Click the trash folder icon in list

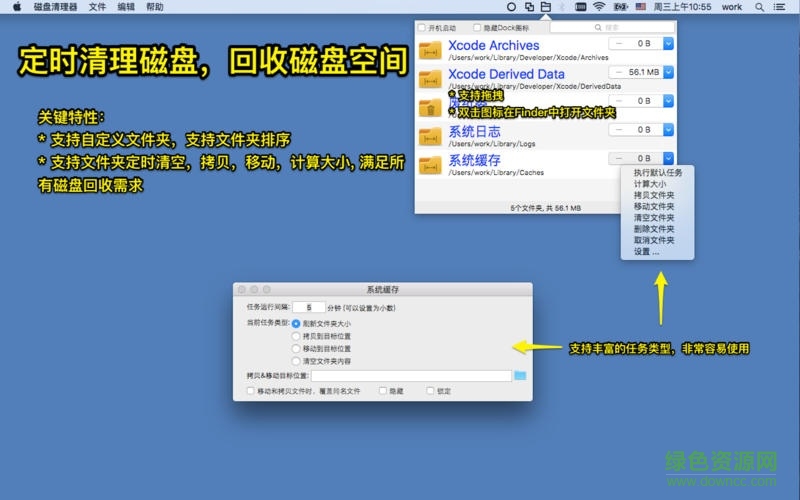click(x=431, y=107)
